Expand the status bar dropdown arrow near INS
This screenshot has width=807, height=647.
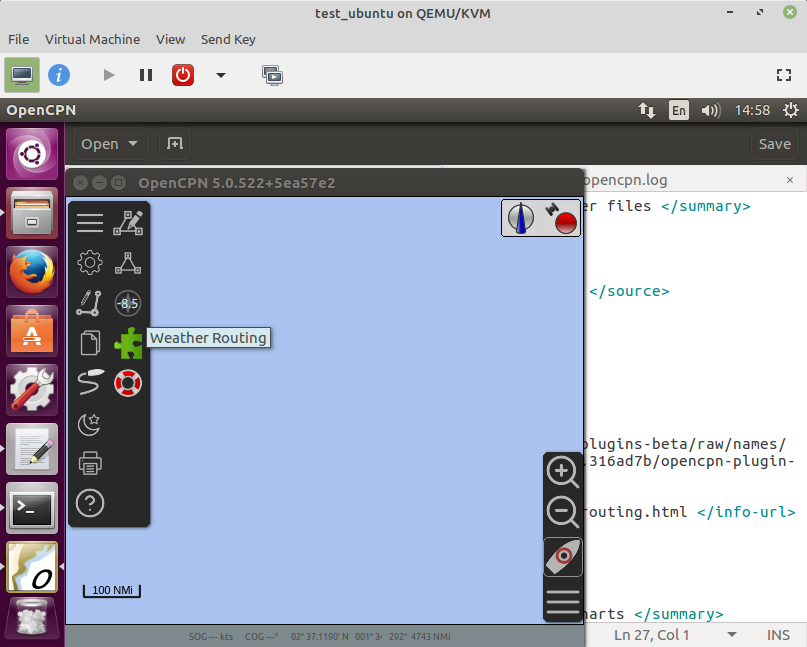732,635
